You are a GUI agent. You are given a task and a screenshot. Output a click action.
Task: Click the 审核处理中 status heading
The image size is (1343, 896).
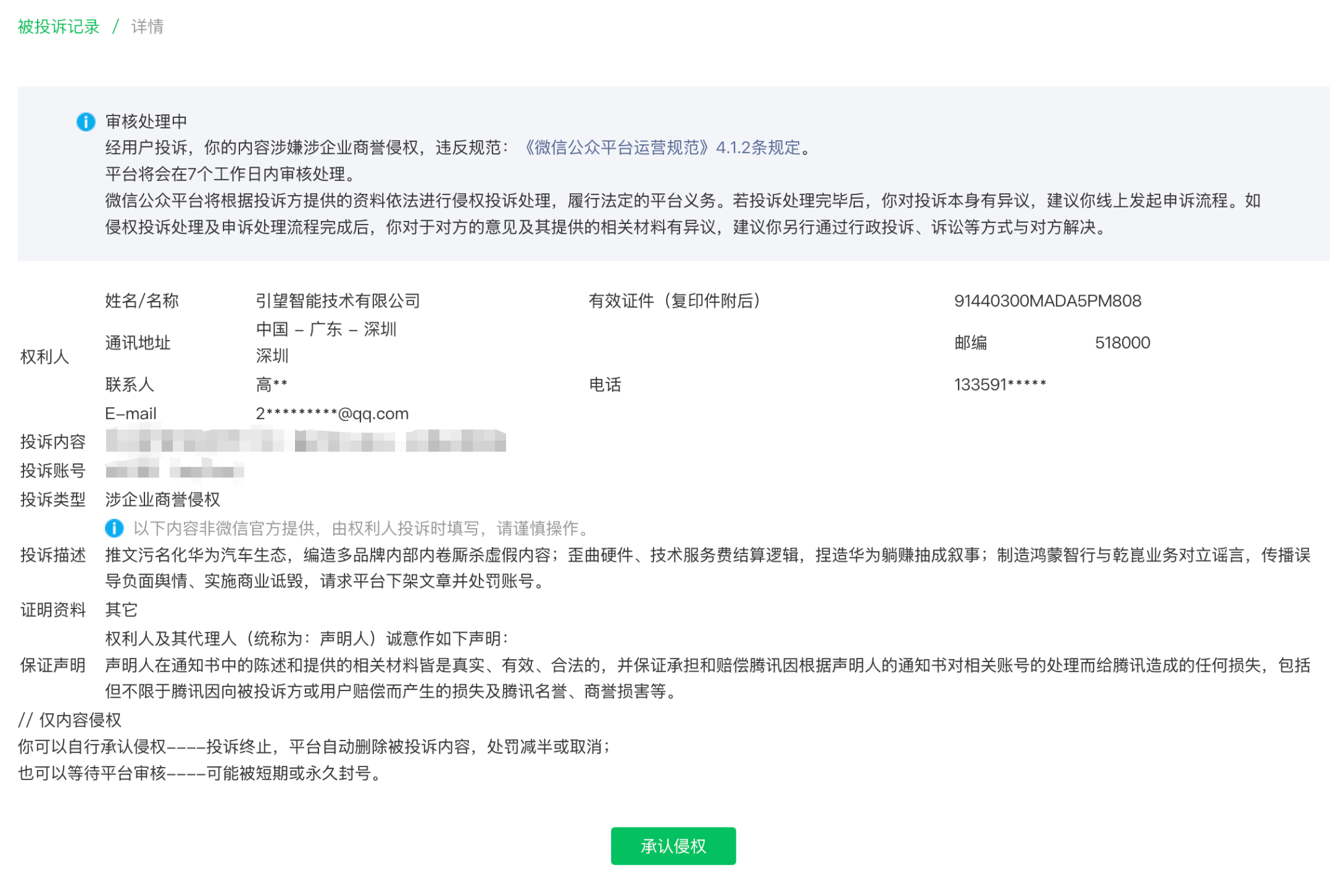[146, 122]
